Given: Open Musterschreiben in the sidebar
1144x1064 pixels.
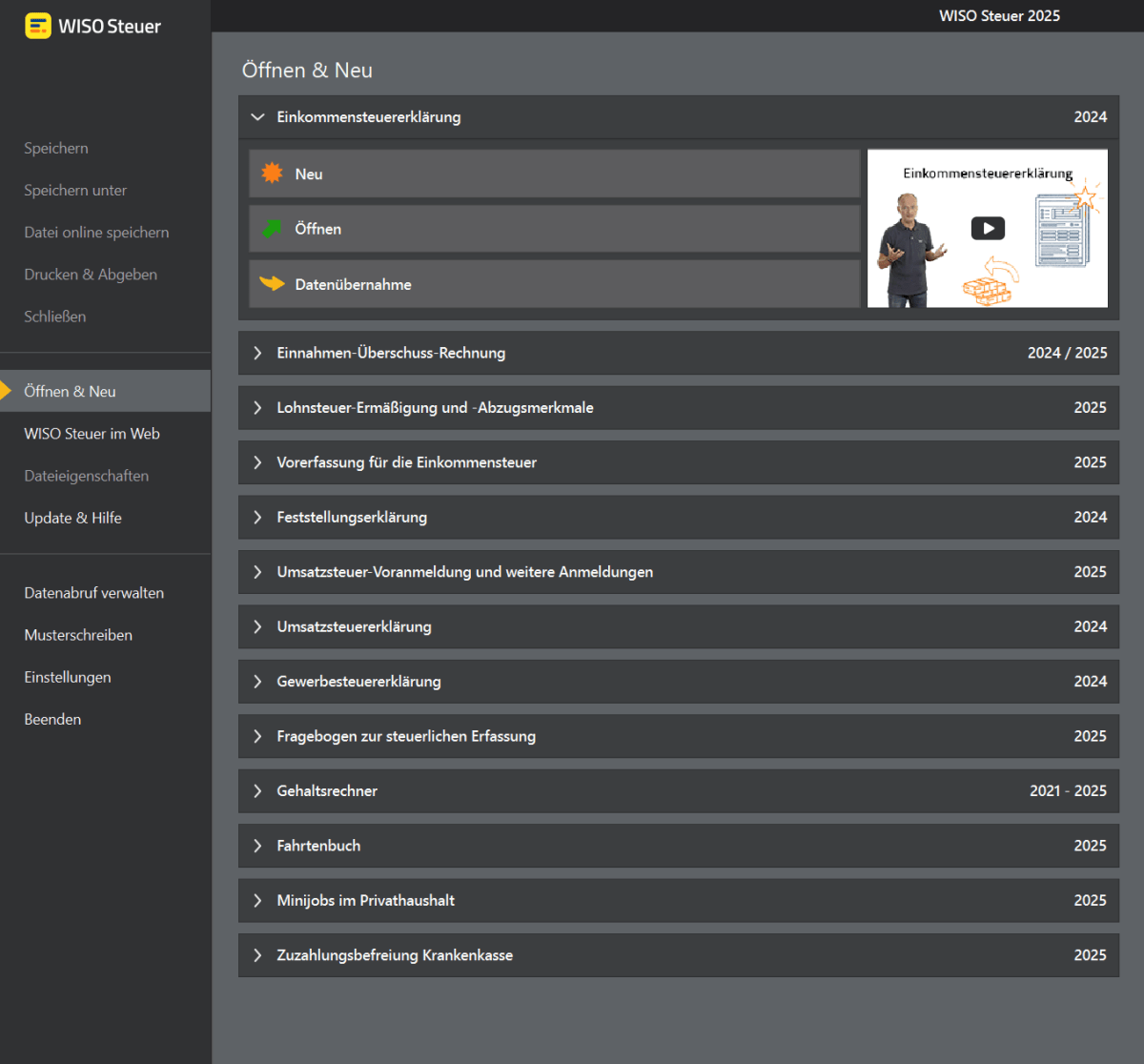Looking at the screenshot, I should tap(78, 635).
